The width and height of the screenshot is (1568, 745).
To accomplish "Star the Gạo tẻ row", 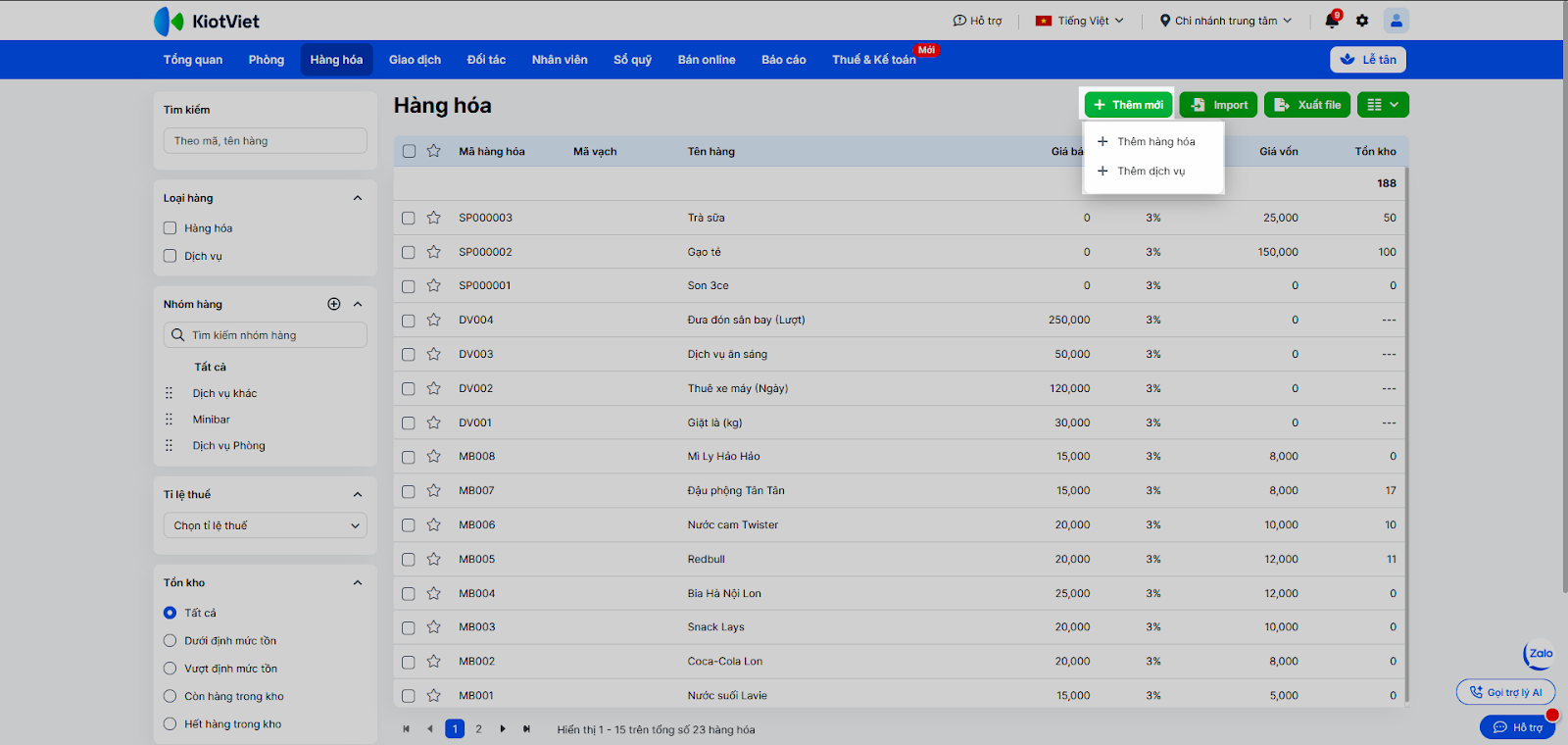I will [x=434, y=252].
